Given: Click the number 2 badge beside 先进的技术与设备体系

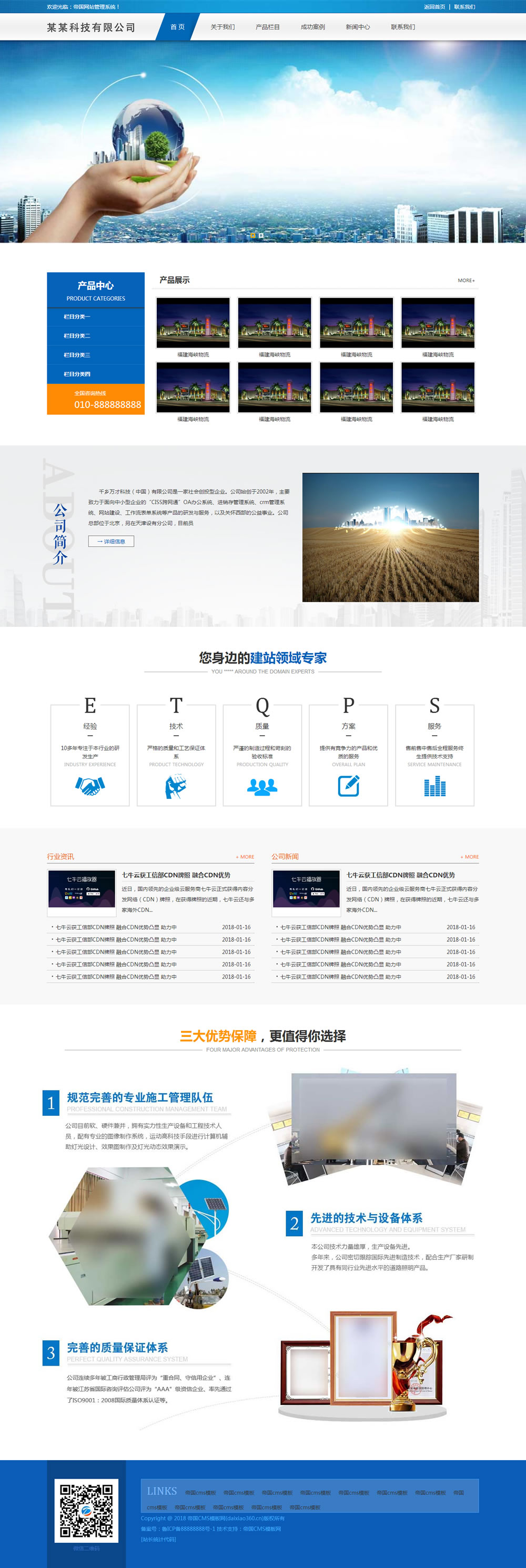Looking at the screenshot, I should (x=294, y=1223).
